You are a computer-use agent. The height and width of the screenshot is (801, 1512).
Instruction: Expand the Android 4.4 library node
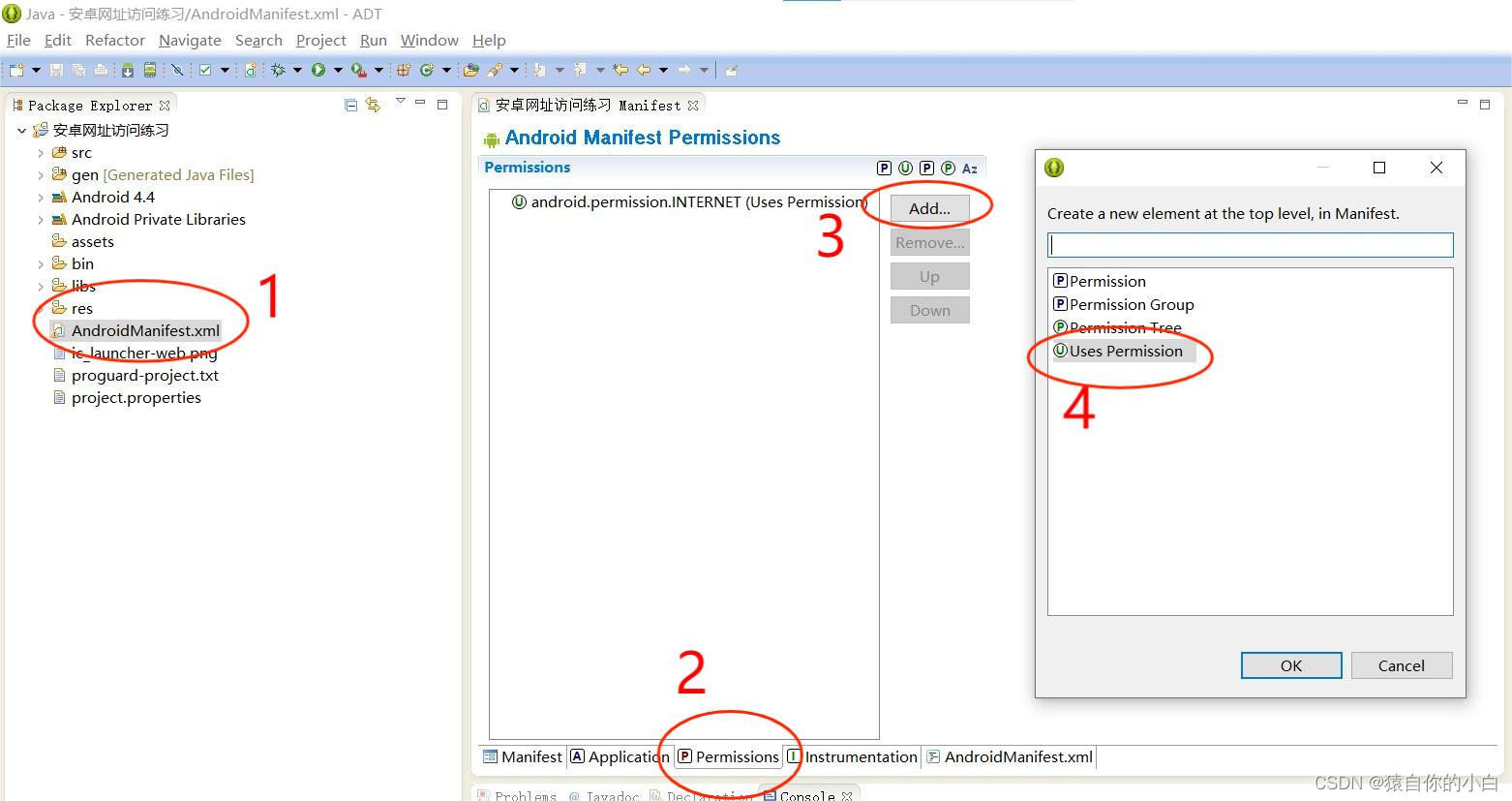click(40, 198)
